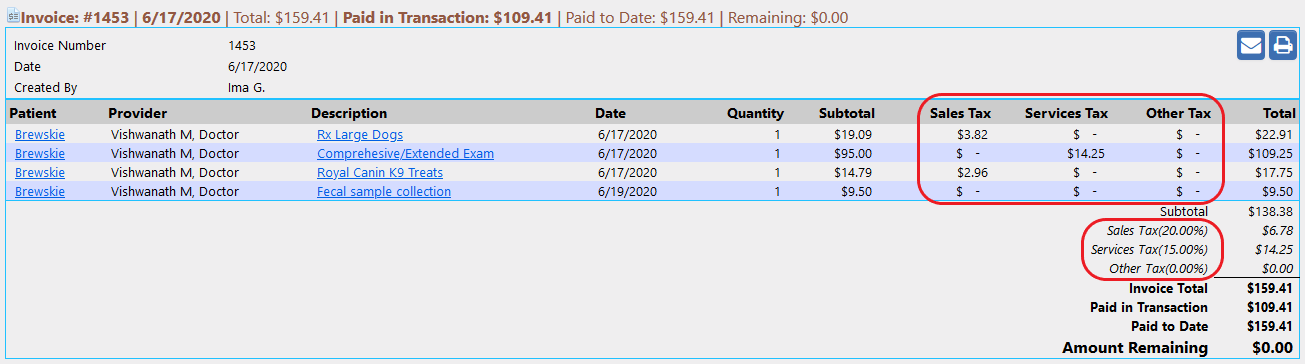This screenshot has width=1305, height=364.
Task: Click the Description column header
Action: (349, 113)
